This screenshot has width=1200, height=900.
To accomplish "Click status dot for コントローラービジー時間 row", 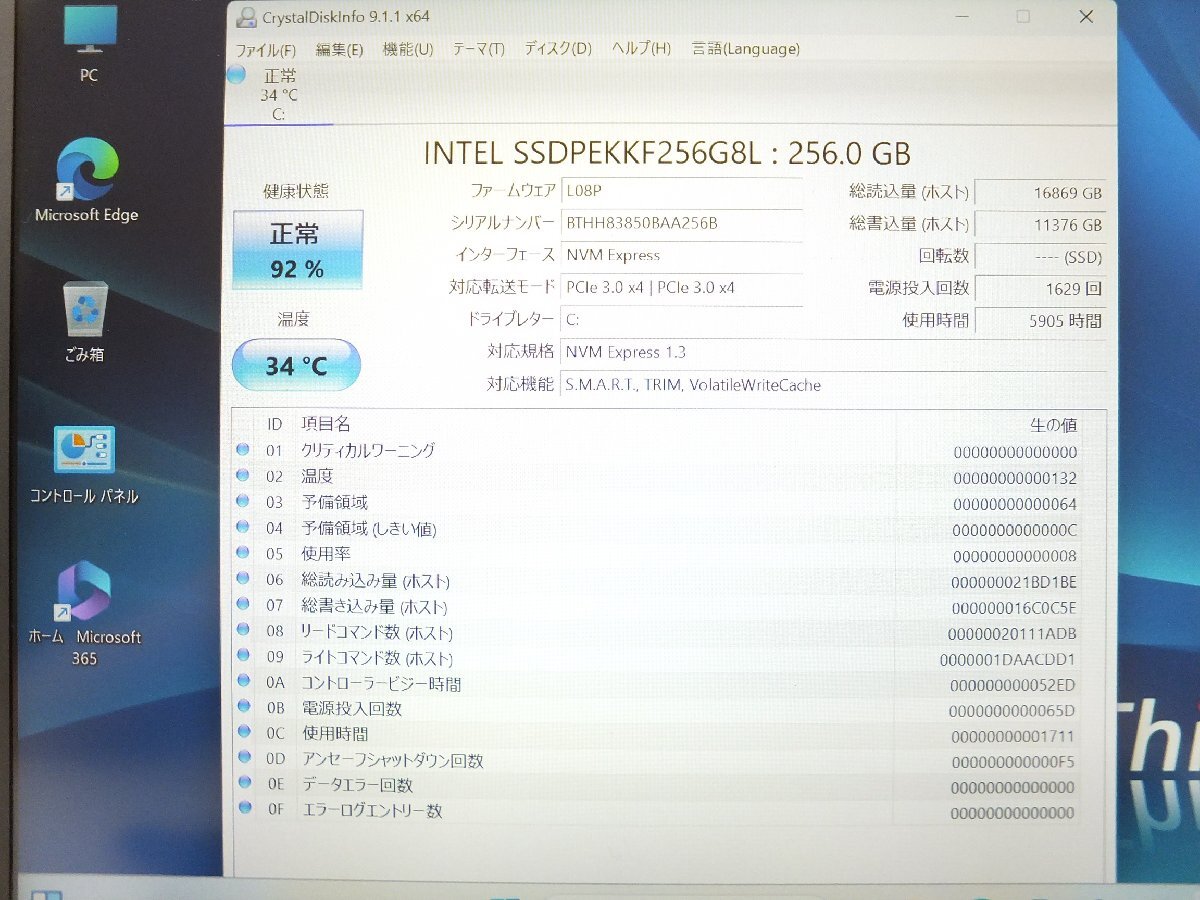I will [242, 682].
